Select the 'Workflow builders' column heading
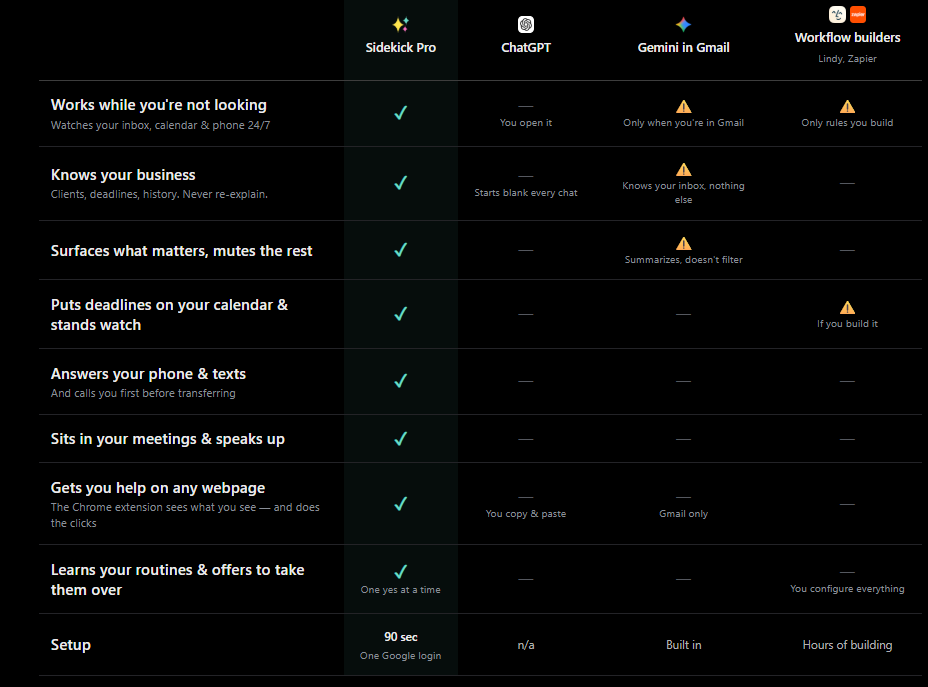Viewport: 928px width, 687px height. [847, 37]
